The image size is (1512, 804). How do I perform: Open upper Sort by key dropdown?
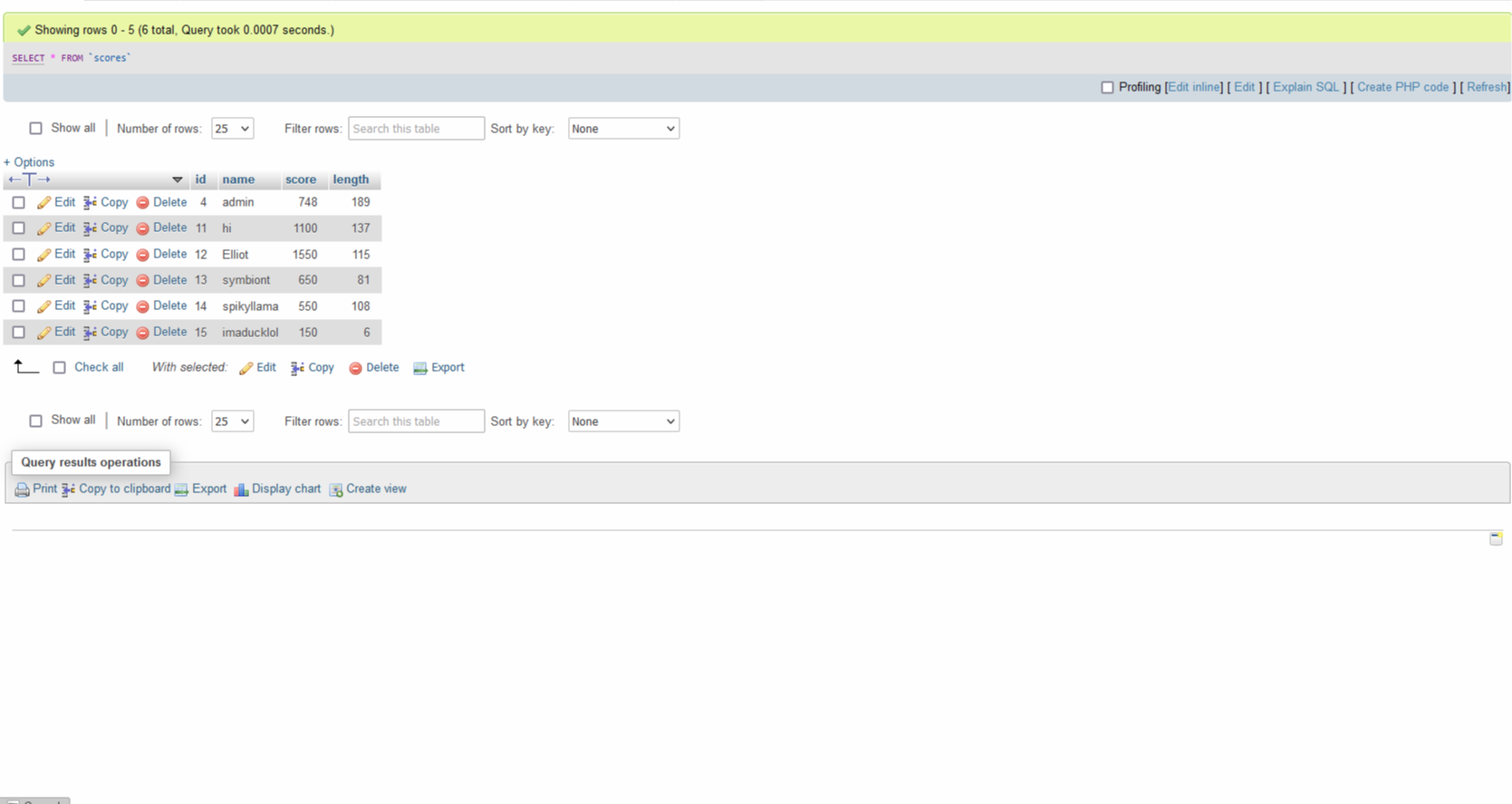(x=623, y=129)
